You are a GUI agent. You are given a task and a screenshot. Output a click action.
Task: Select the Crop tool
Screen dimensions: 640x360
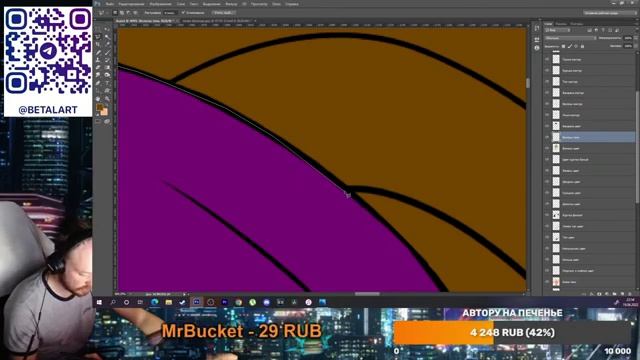click(x=98, y=44)
